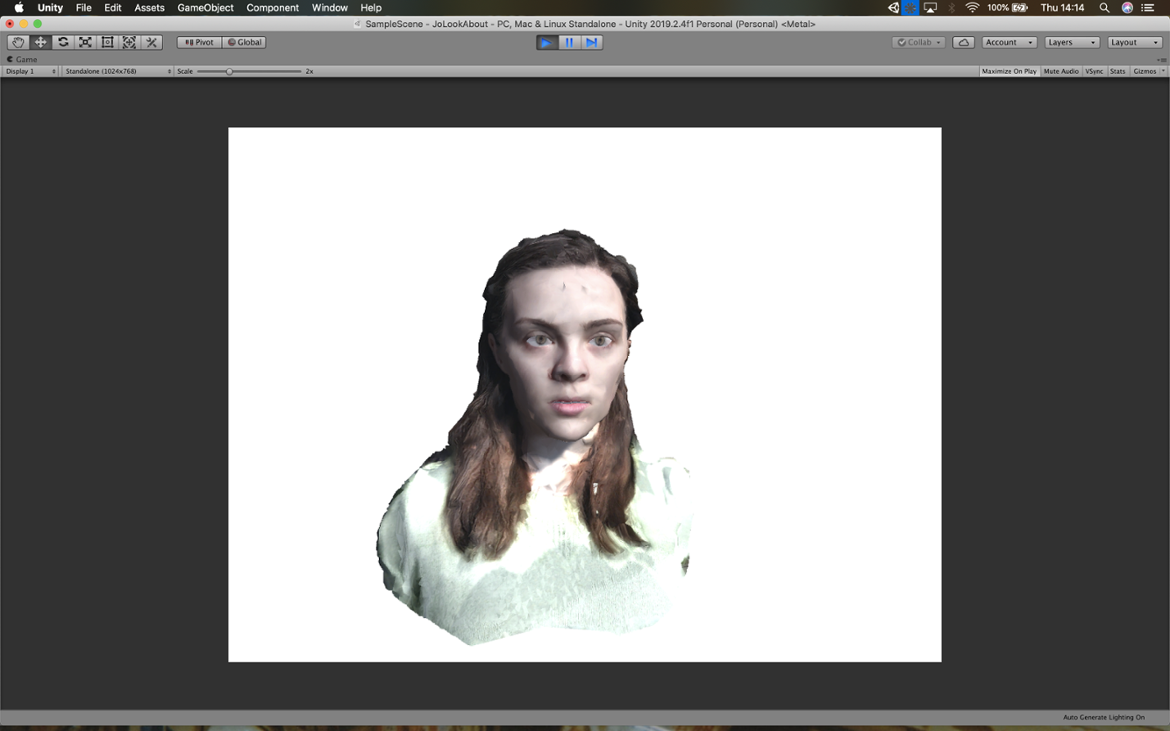Open the GameObject menu
The image size is (1170, 731).
(x=205, y=8)
